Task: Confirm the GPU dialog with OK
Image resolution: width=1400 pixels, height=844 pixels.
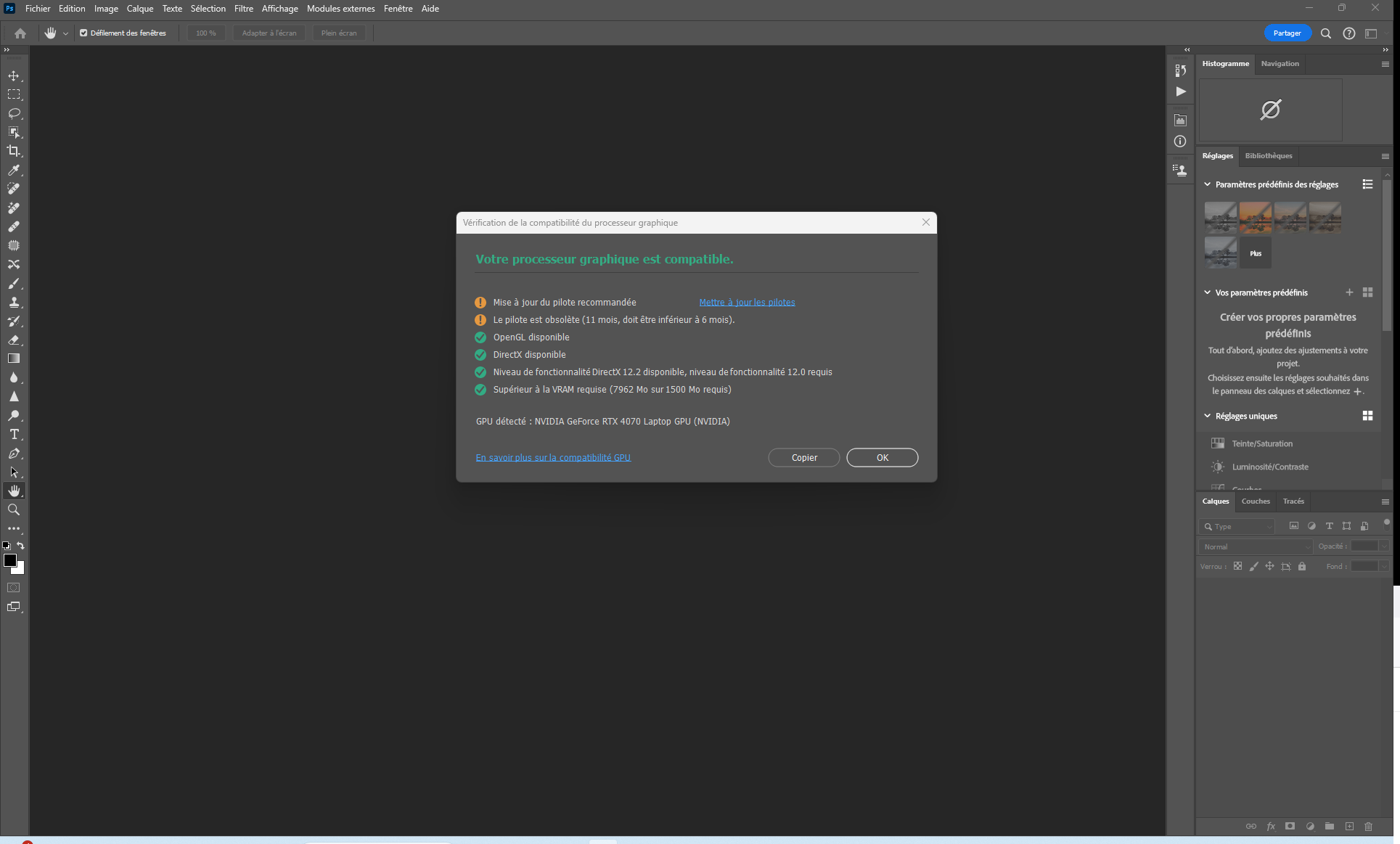Action: coord(882,457)
